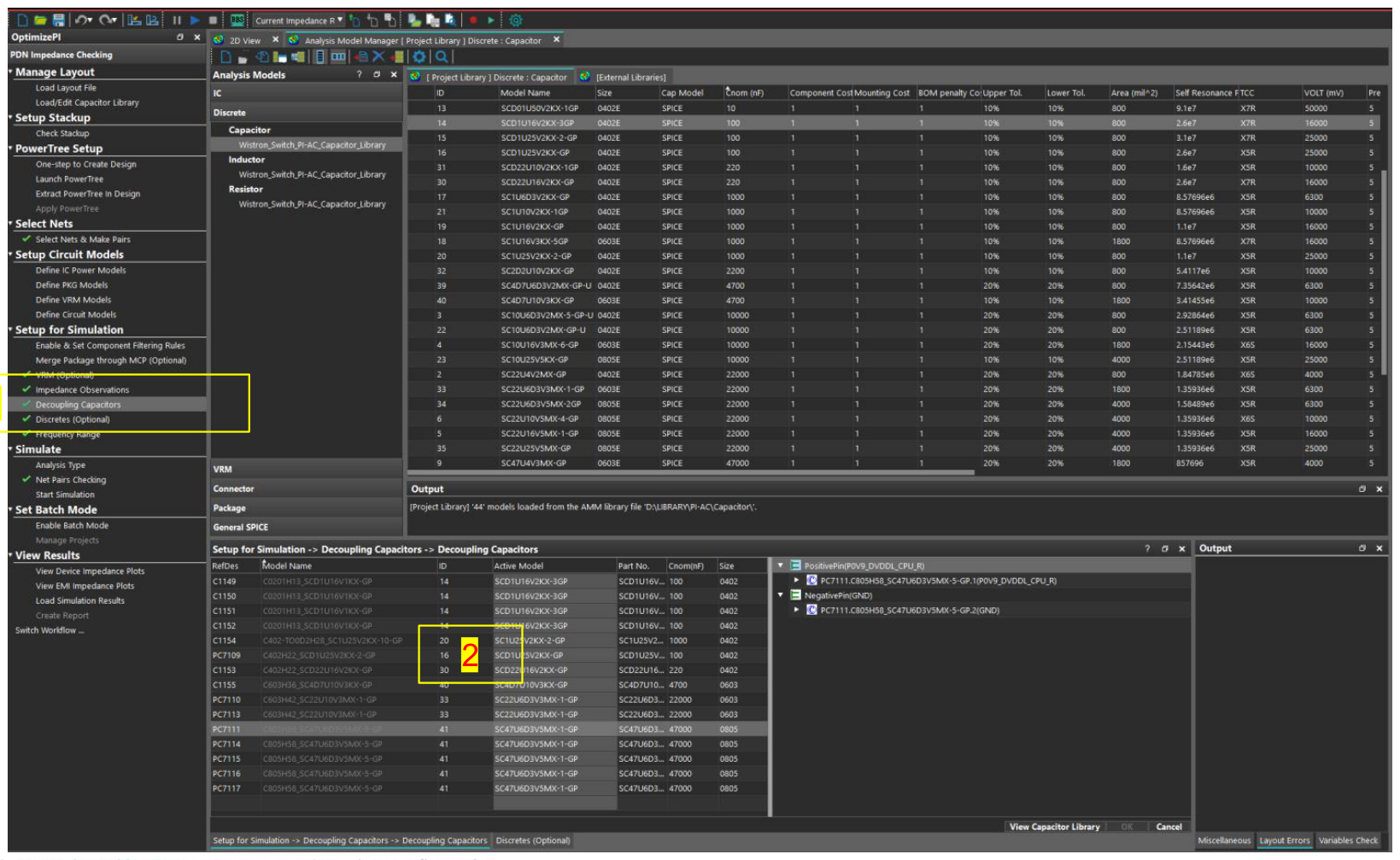Viewport: 1400px width, 860px height.
Task: Click the Open folder icon in main toolbar
Action: tap(40, 20)
